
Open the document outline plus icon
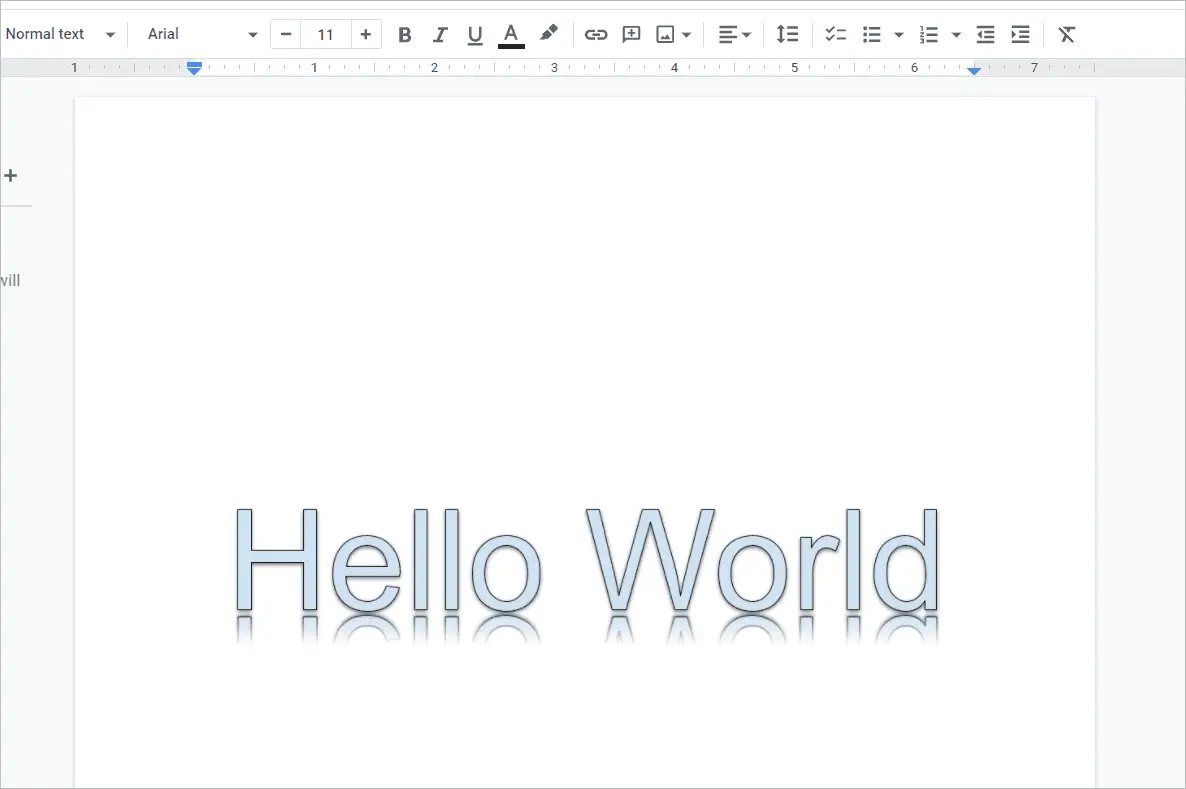coord(11,175)
